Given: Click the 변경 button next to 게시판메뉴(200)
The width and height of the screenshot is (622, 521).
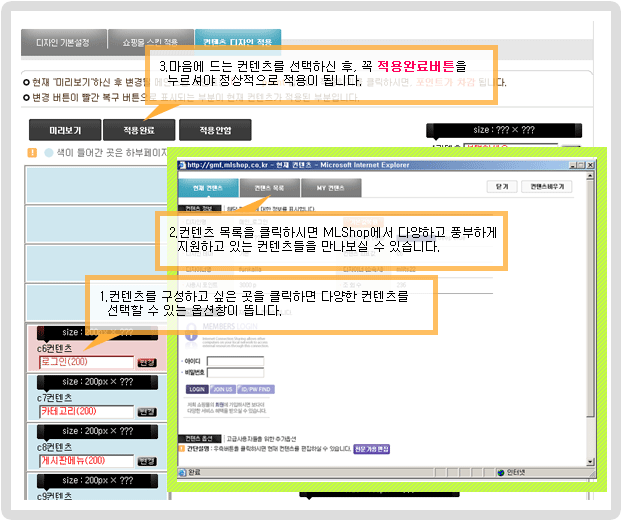Looking at the screenshot, I should (x=146, y=460).
